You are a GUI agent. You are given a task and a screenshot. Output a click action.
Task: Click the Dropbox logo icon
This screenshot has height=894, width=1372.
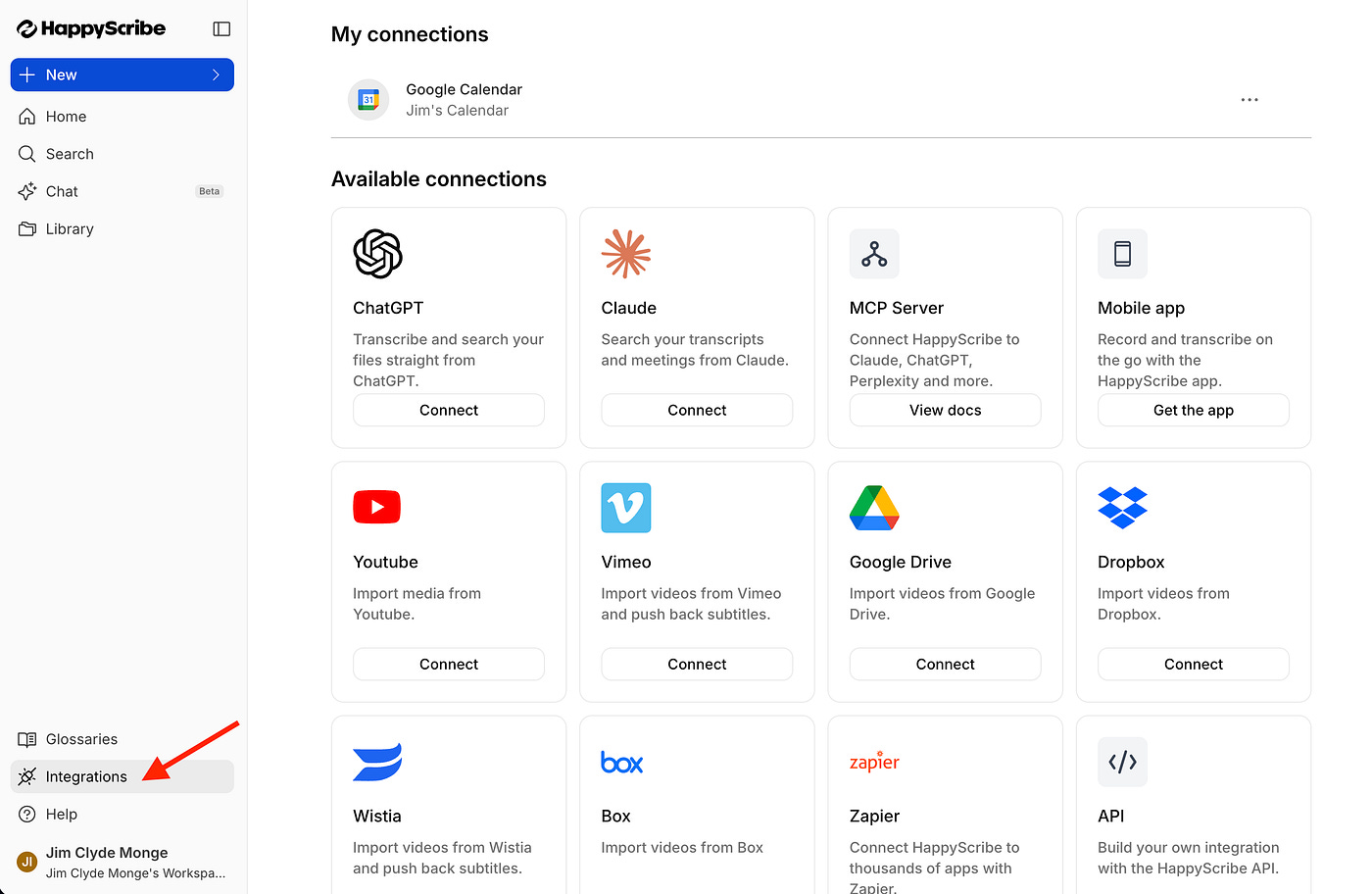[1122, 508]
